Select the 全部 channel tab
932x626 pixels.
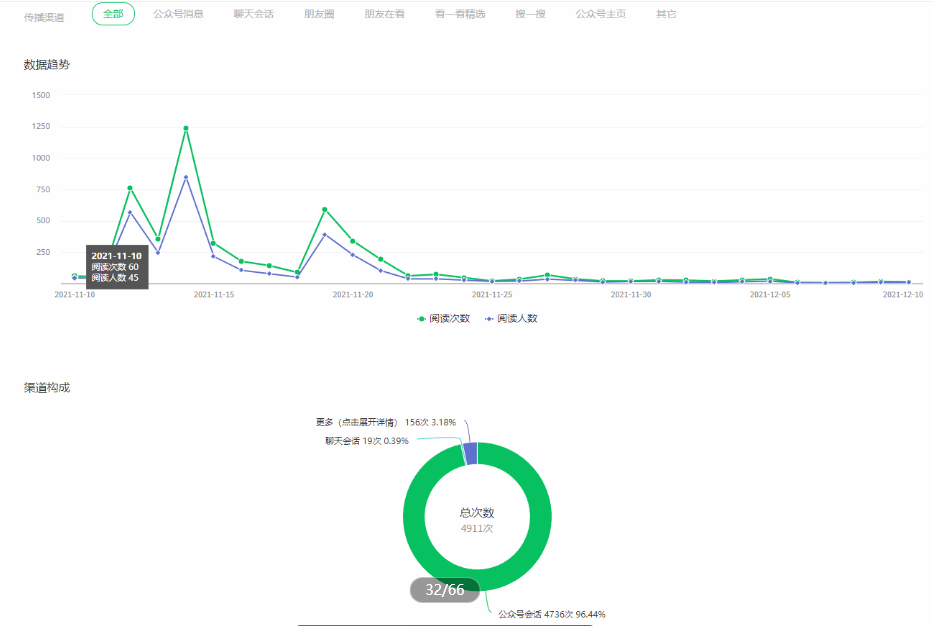pyautogui.click(x=113, y=14)
